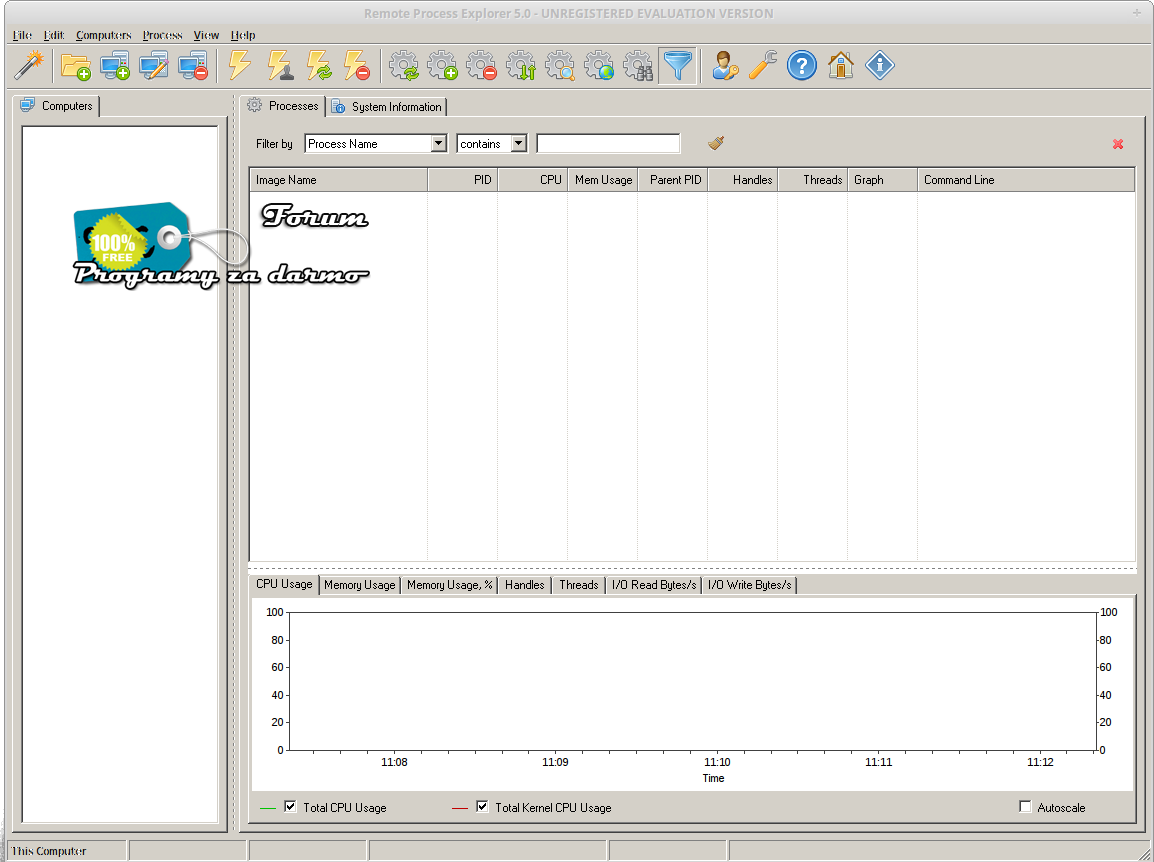The height and width of the screenshot is (862, 1154).
Task: Select the Threads graph tab
Action: click(x=578, y=584)
